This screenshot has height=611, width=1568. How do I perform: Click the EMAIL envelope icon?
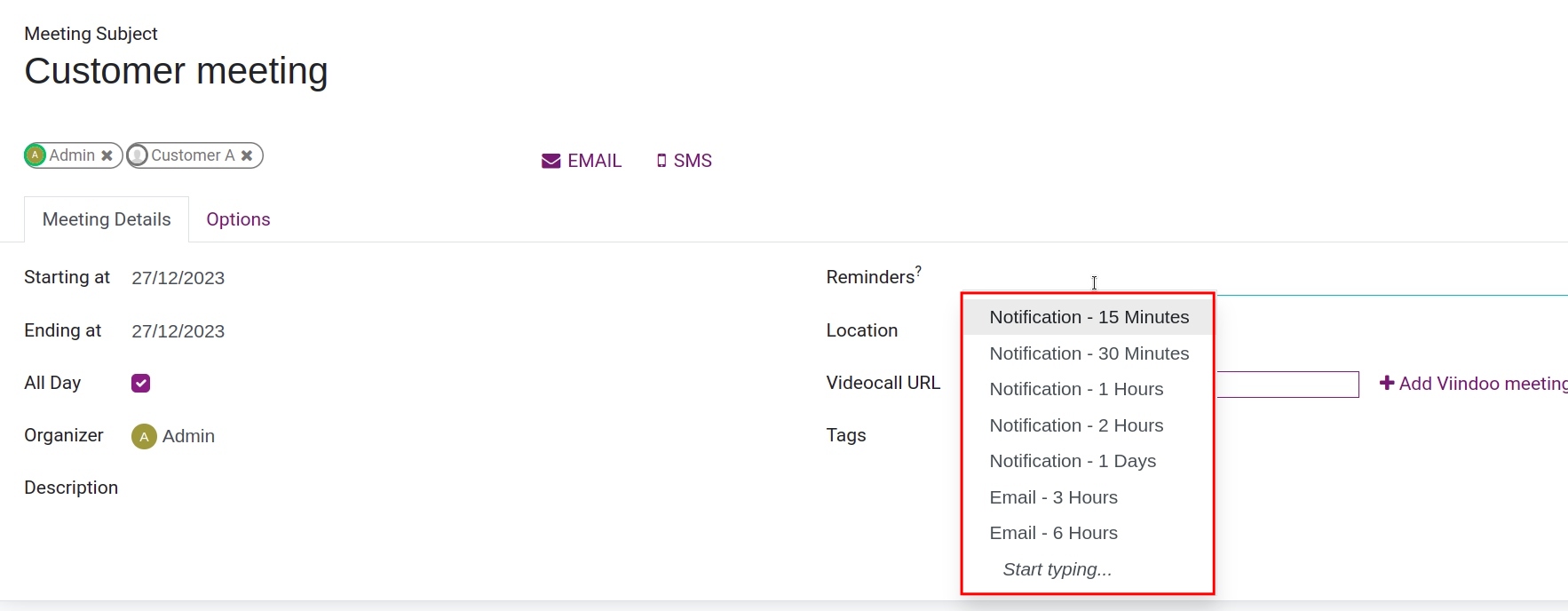(551, 161)
